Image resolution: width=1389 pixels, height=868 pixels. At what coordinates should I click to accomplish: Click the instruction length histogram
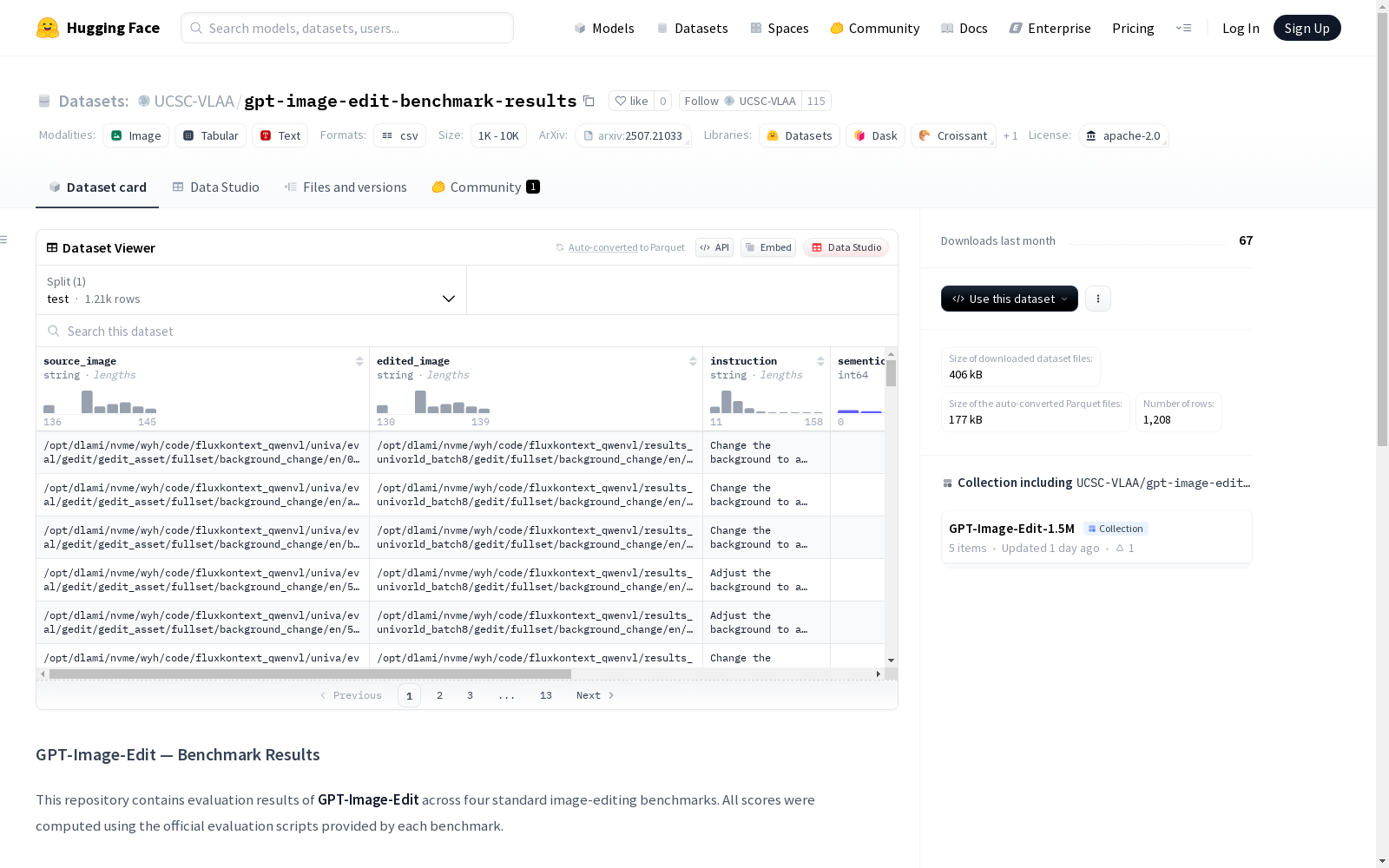[x=767, y=402]
